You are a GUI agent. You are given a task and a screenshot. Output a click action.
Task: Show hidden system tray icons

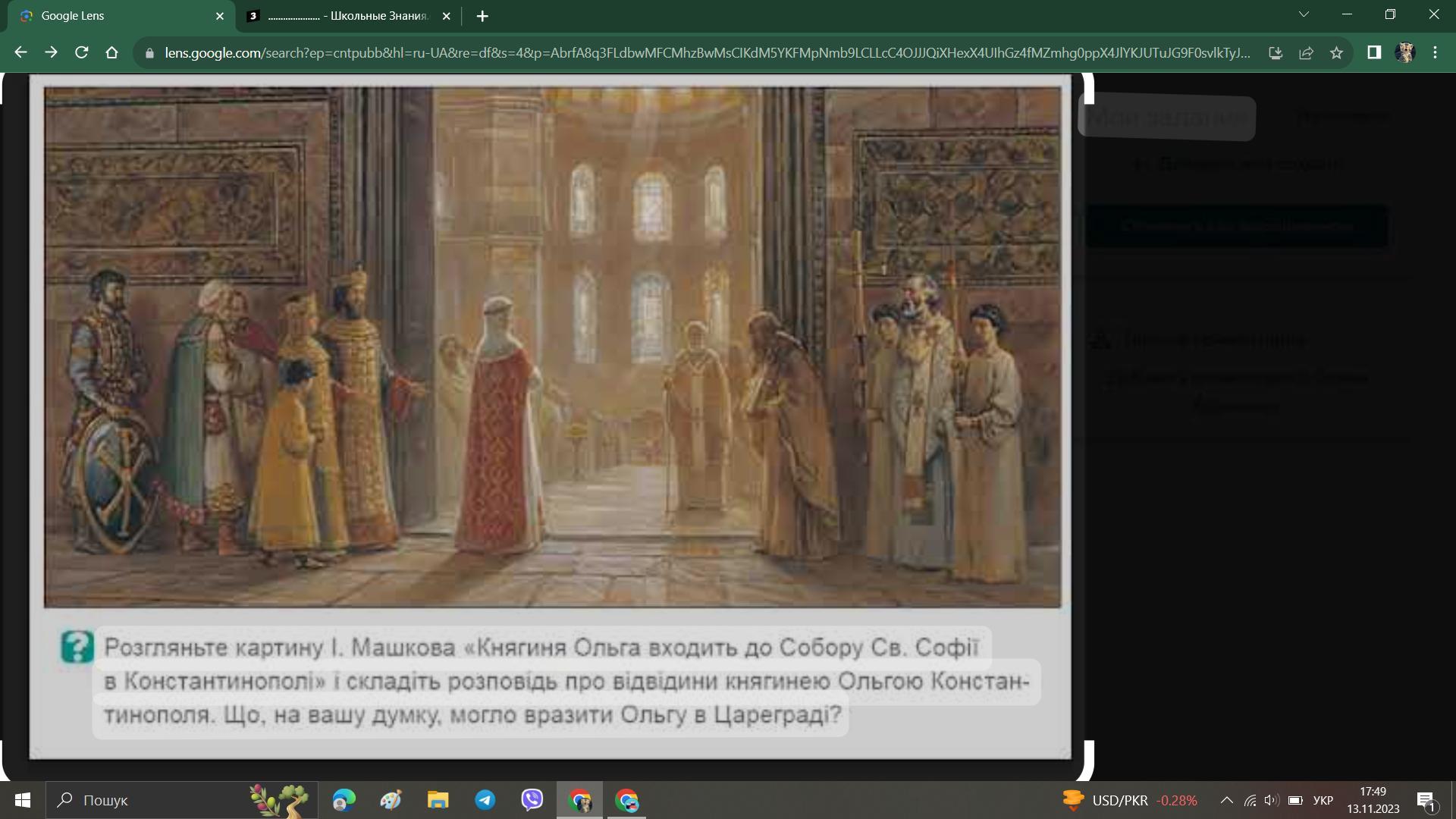coord(1226,800)
